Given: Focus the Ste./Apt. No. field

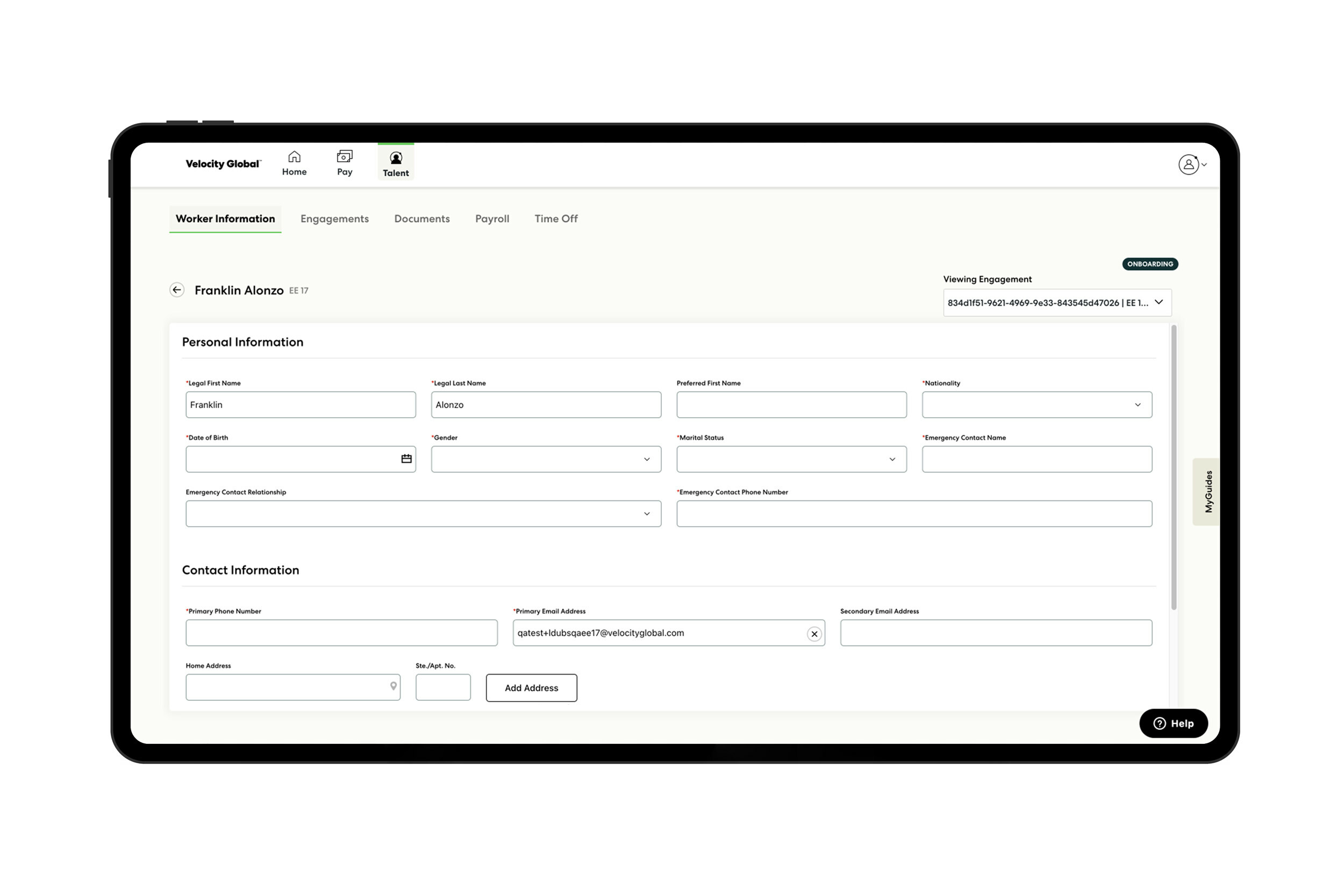Looking at the screenshot, I should coord(444,687).
